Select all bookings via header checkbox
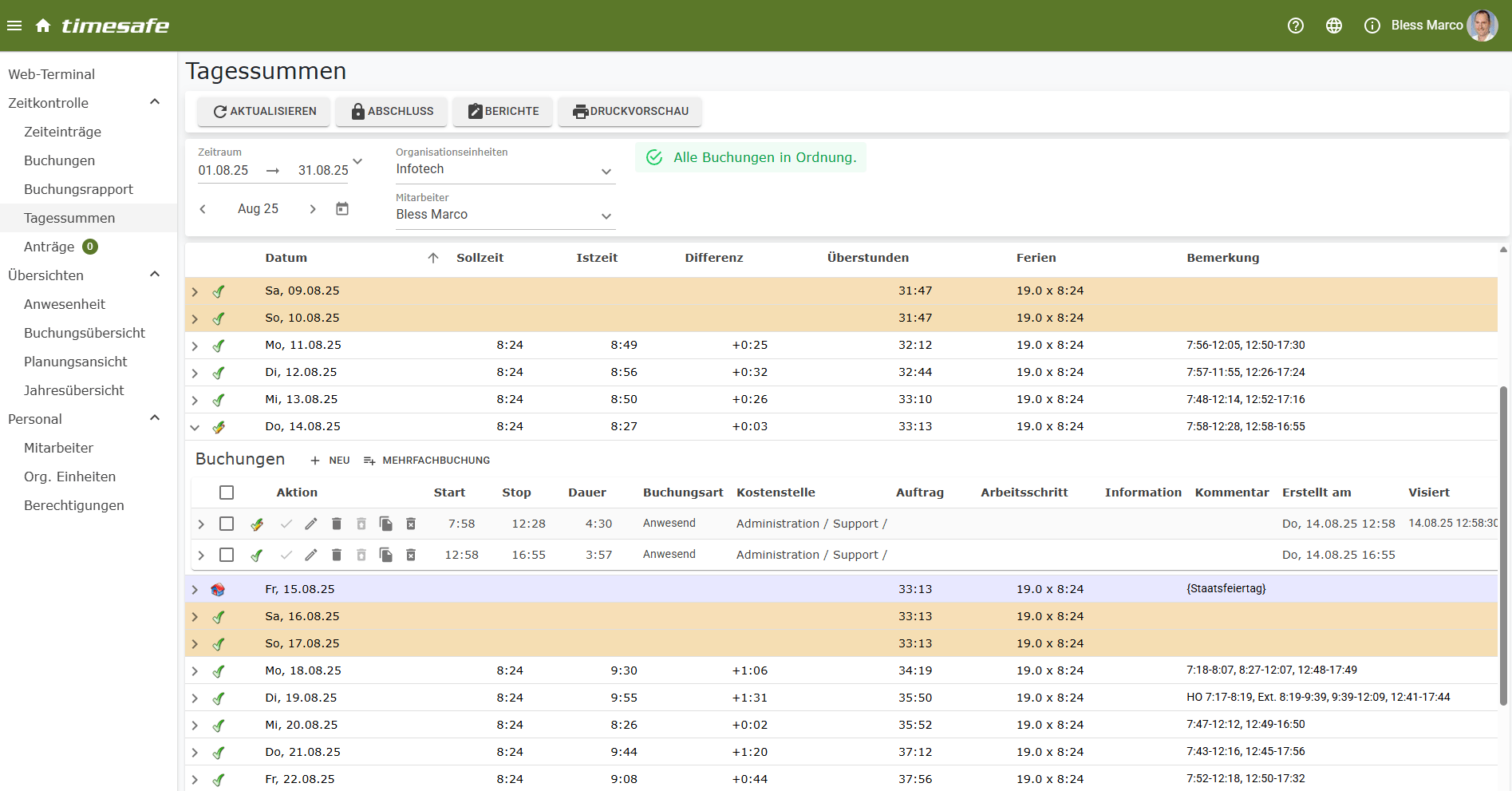This screenshot has width=1512, height=791. 227,492
